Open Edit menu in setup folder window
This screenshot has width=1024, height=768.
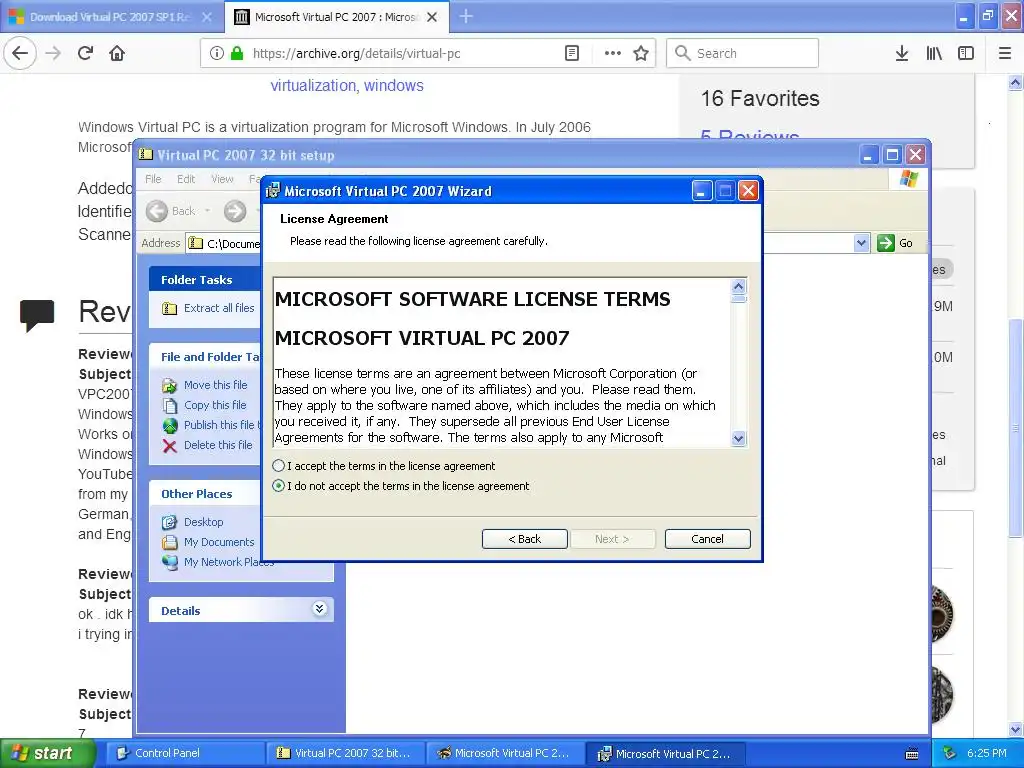186,179
